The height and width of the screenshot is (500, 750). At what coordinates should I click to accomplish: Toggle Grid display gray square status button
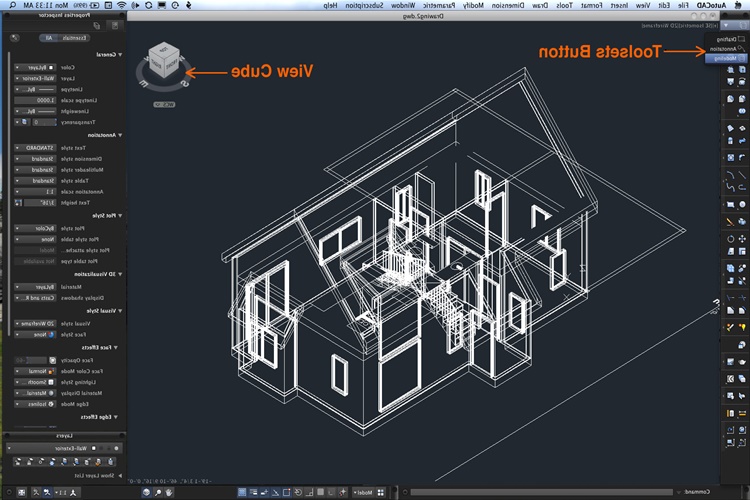tap(320, 492)
